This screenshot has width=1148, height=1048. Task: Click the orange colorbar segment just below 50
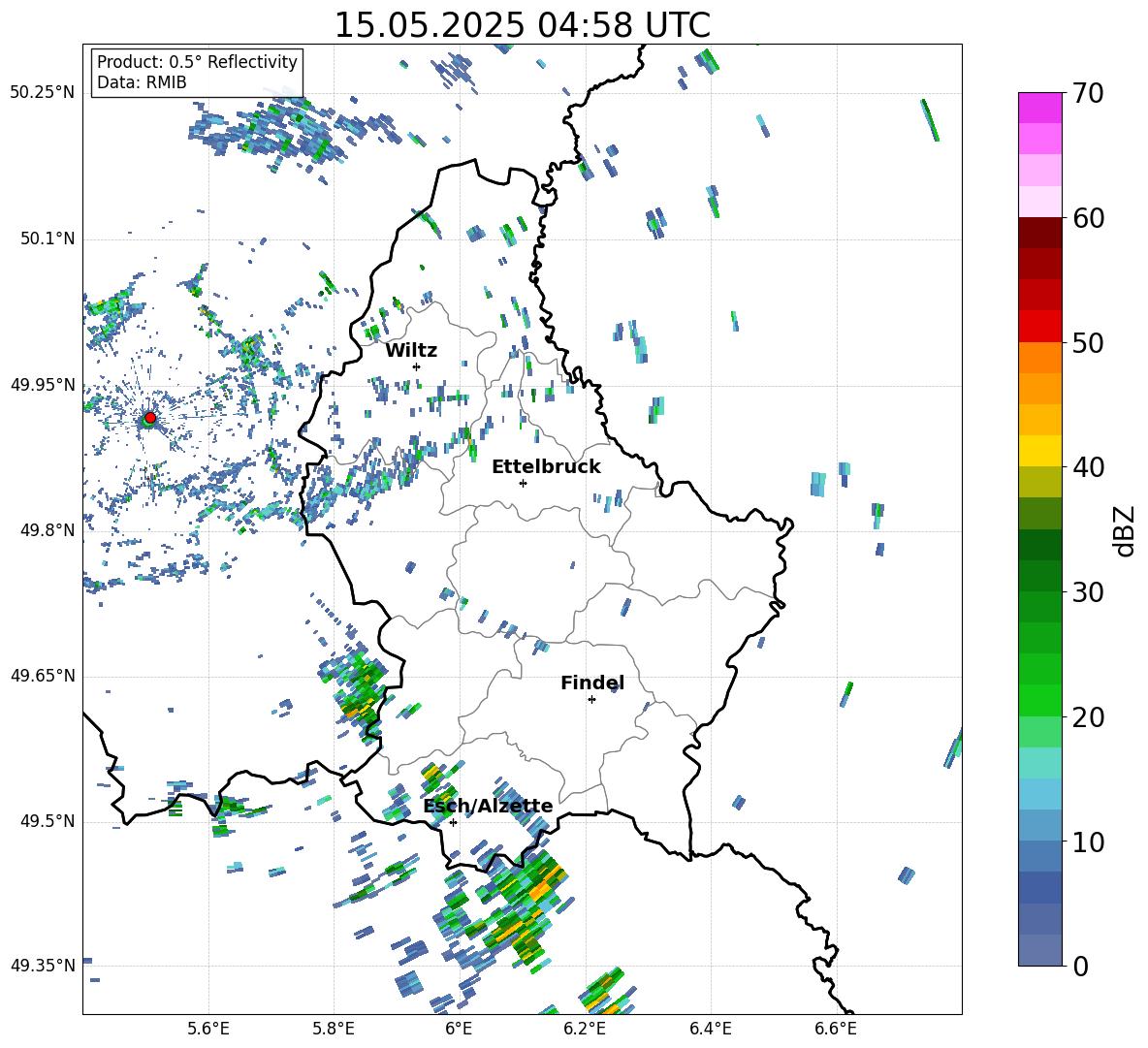tap(1040, 358)
